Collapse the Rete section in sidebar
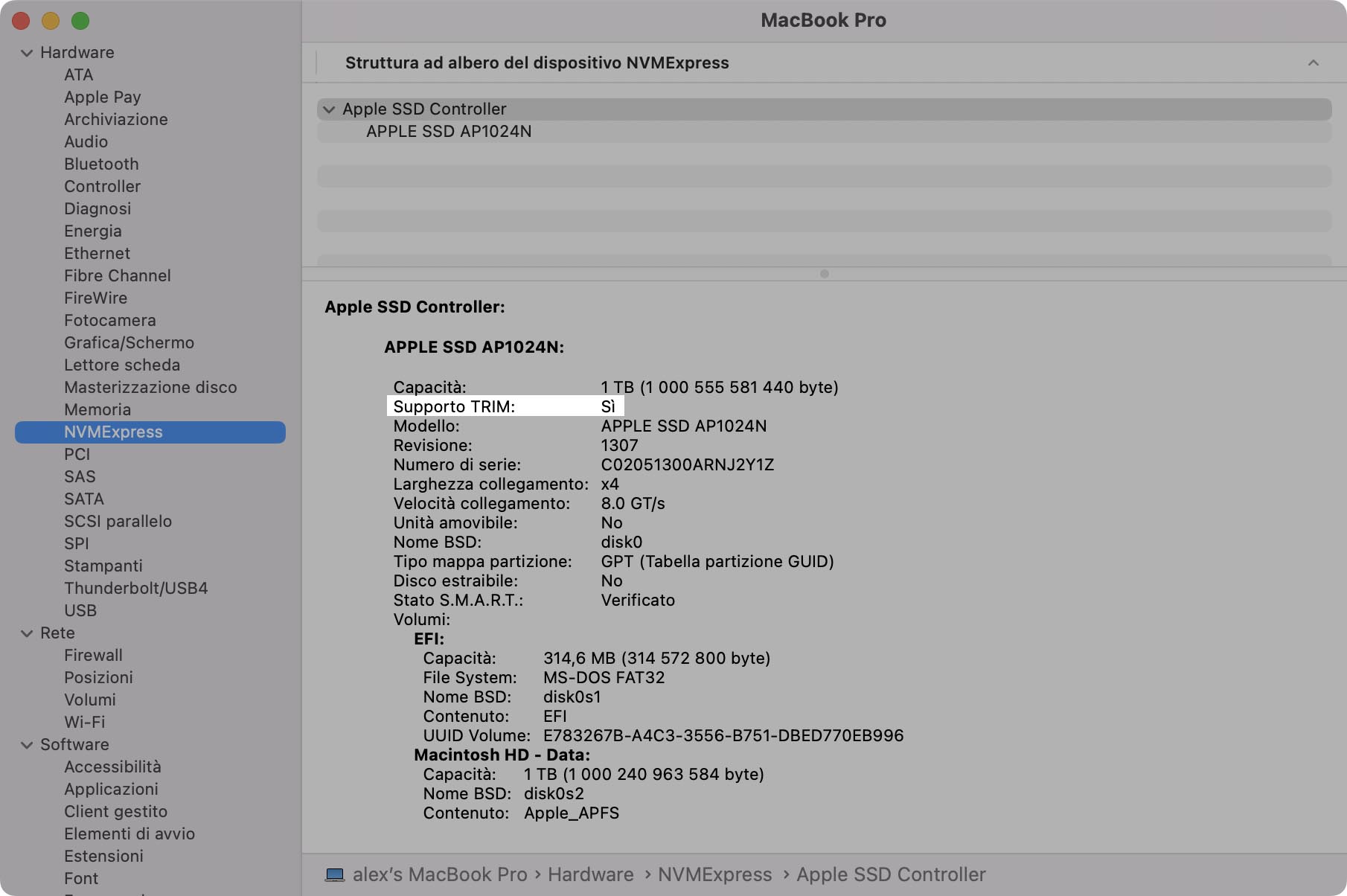Image resolution: width=1347 pixels, height=896 pixels. click(27, 633)
